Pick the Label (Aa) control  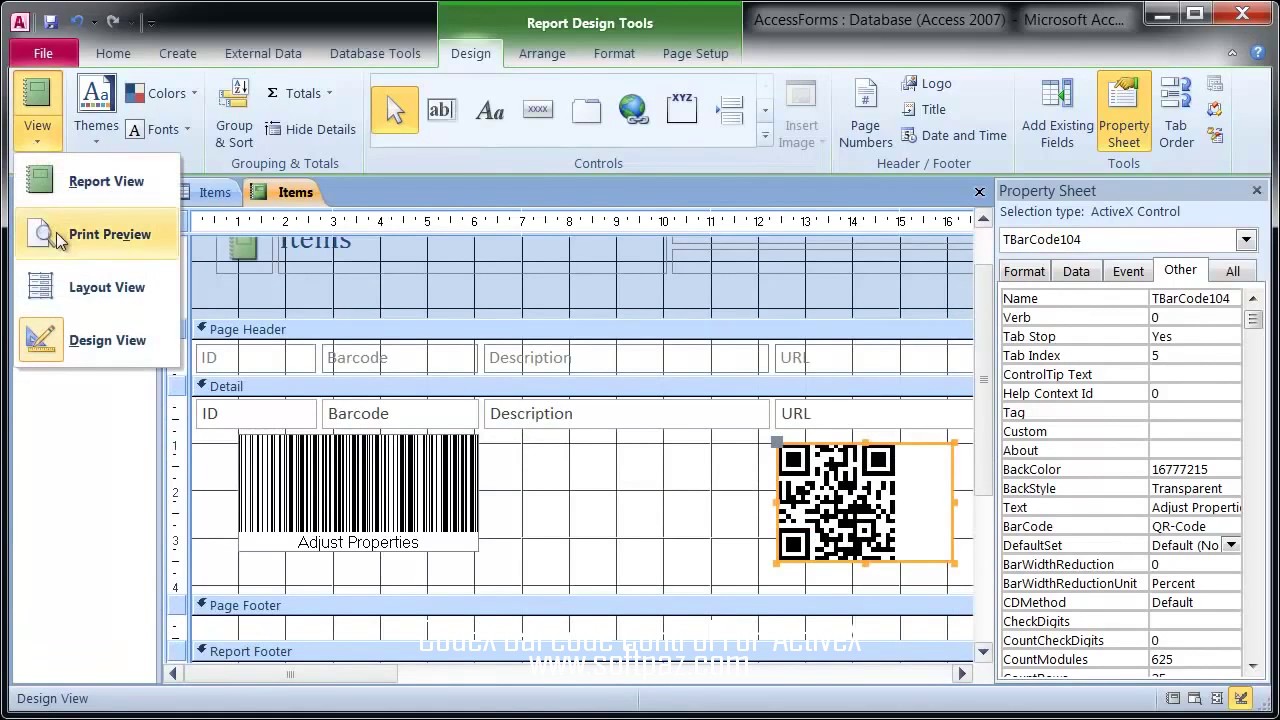tap(489, 110)
